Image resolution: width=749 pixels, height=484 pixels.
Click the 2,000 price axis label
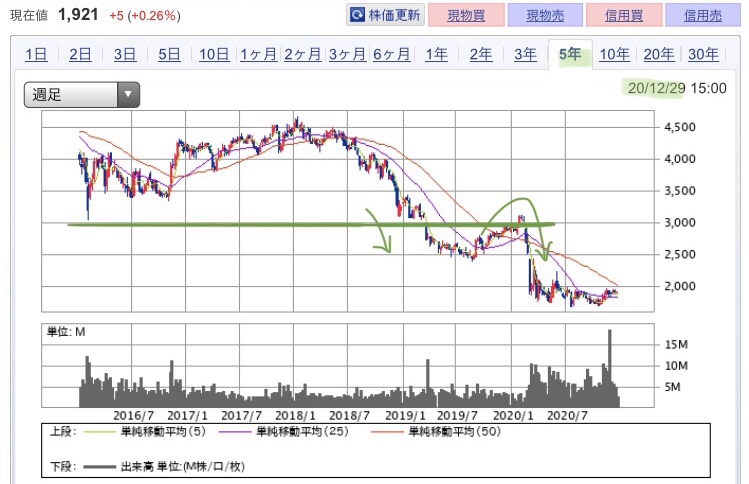coord(680,287)
